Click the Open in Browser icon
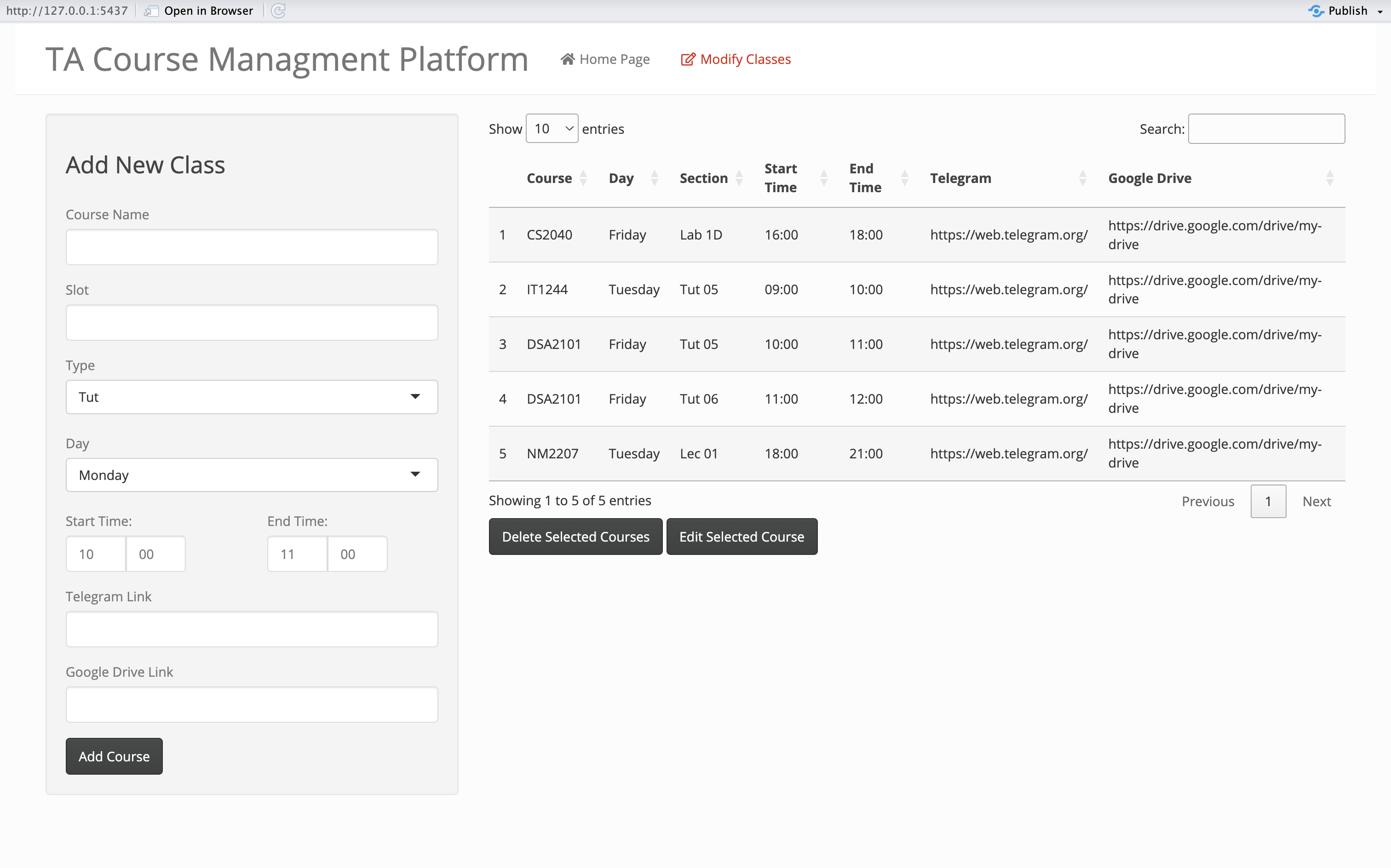1391x868 pixels. (151, 11)
